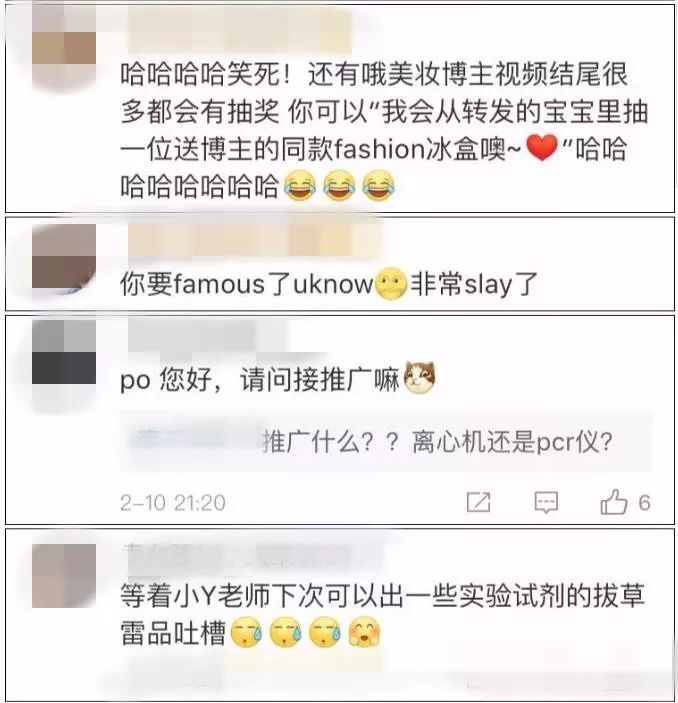
Task: Open blurred username above first comment
Action: click(239, 30)
